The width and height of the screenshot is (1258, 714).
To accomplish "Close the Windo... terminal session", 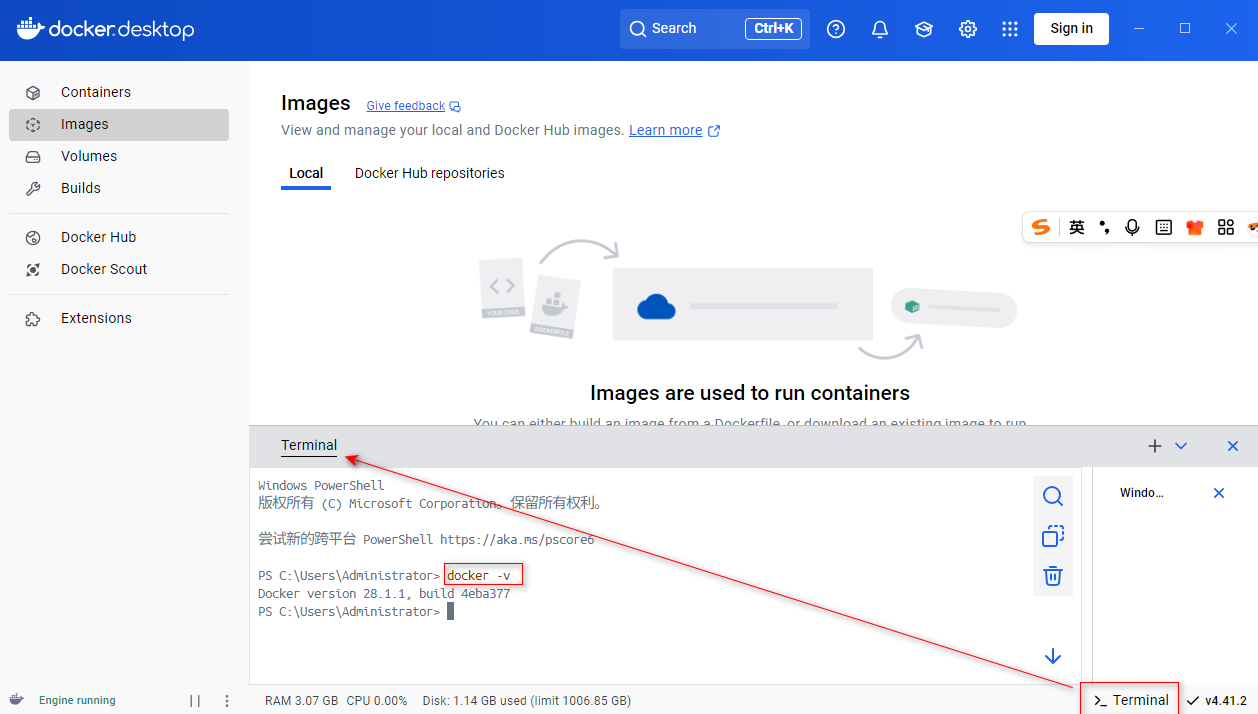I will (1219, 493).
